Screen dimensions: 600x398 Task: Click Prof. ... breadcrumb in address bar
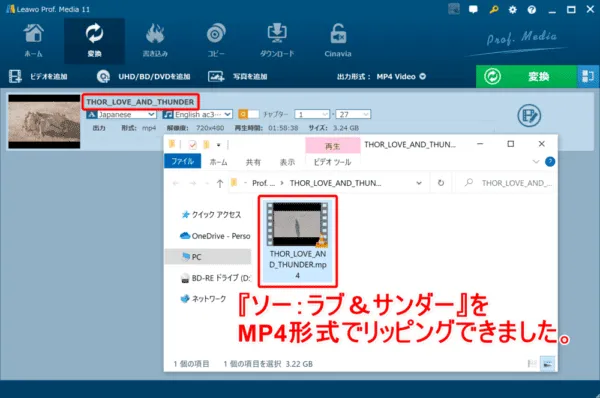point(263,183)
